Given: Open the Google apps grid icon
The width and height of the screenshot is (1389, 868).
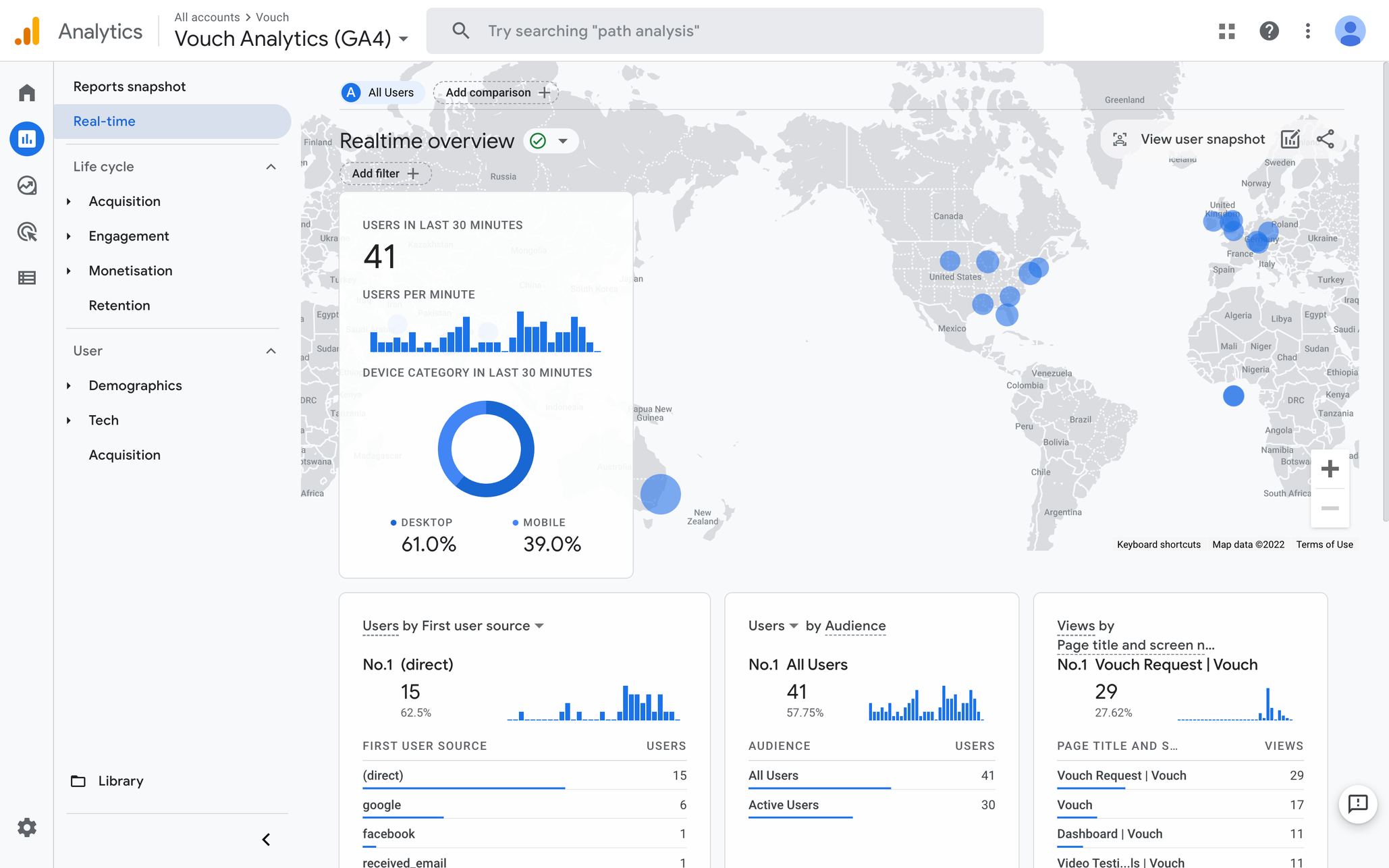Looking at the screenshot, I should point(1227,31).
